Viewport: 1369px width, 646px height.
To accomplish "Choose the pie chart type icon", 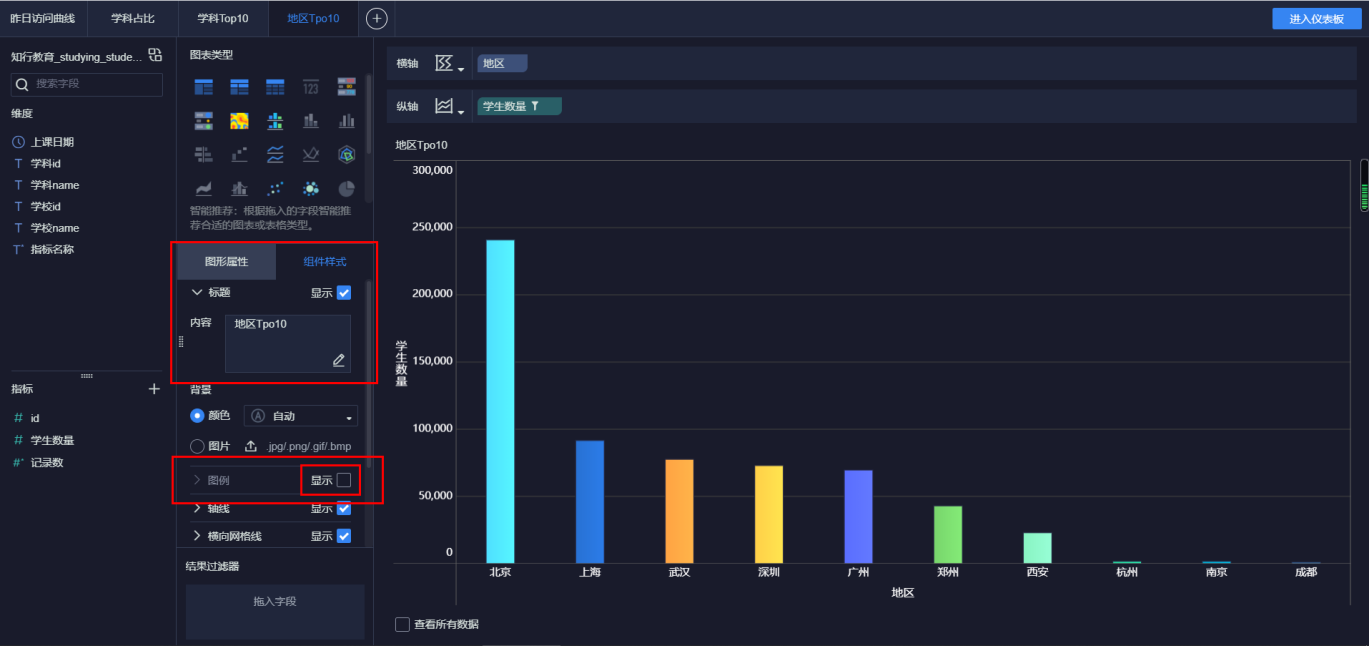I will [347, 188].
